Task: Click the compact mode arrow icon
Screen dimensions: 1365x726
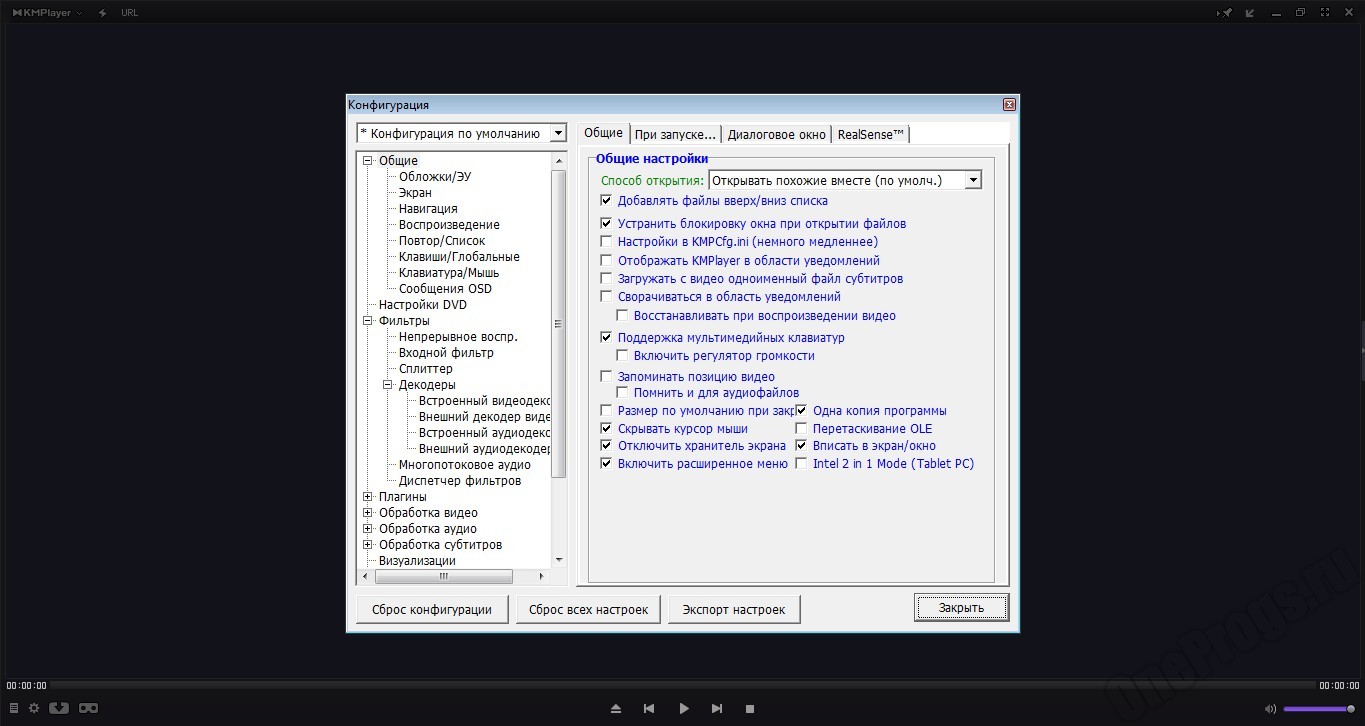Action: (1251, 13)
